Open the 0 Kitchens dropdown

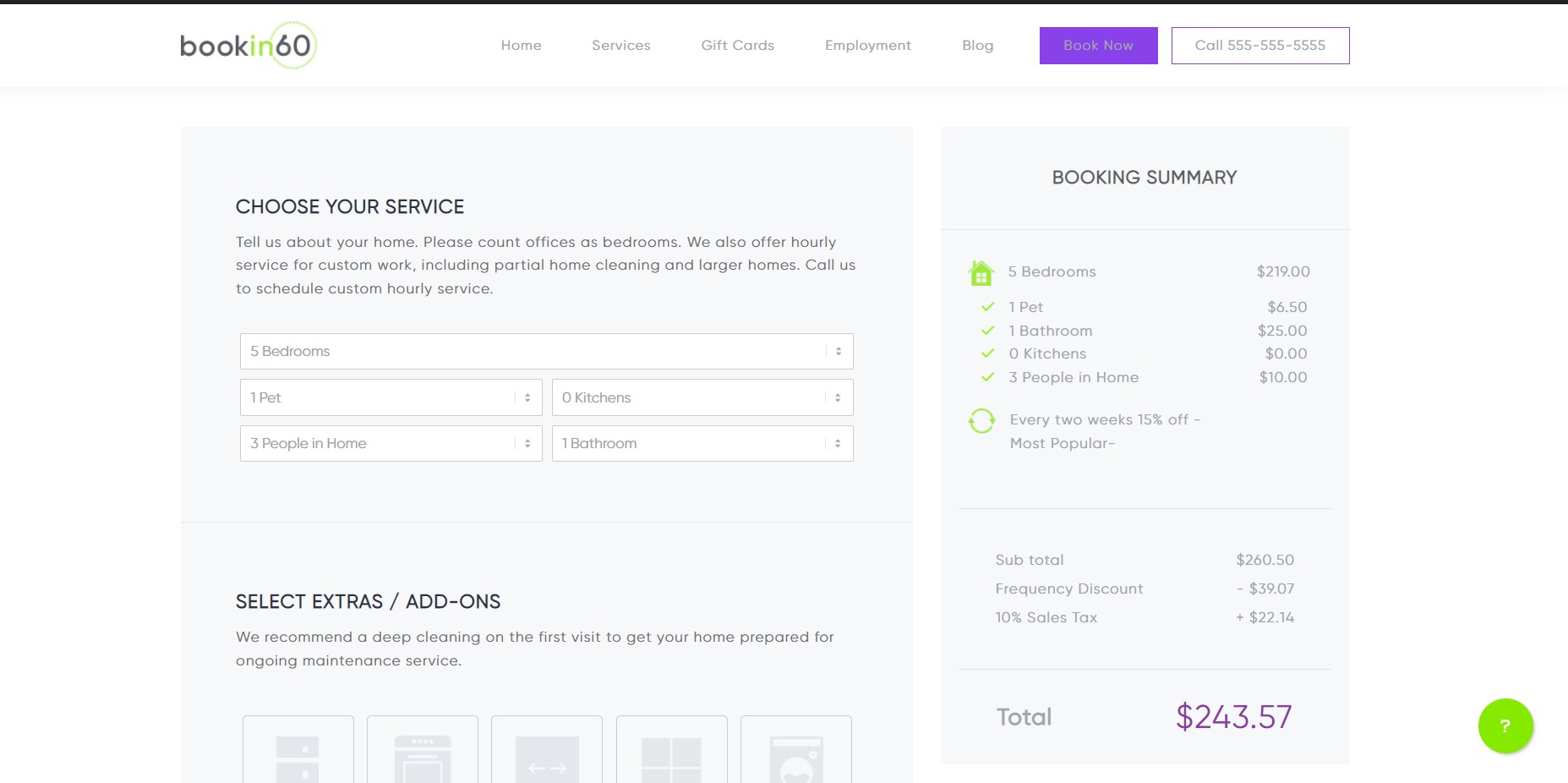[702, 397]
